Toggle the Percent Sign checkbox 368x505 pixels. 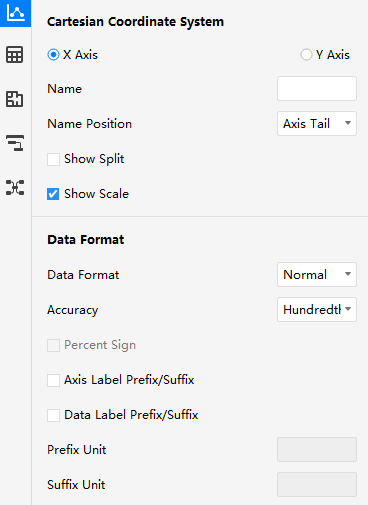(x=53, y=345)
